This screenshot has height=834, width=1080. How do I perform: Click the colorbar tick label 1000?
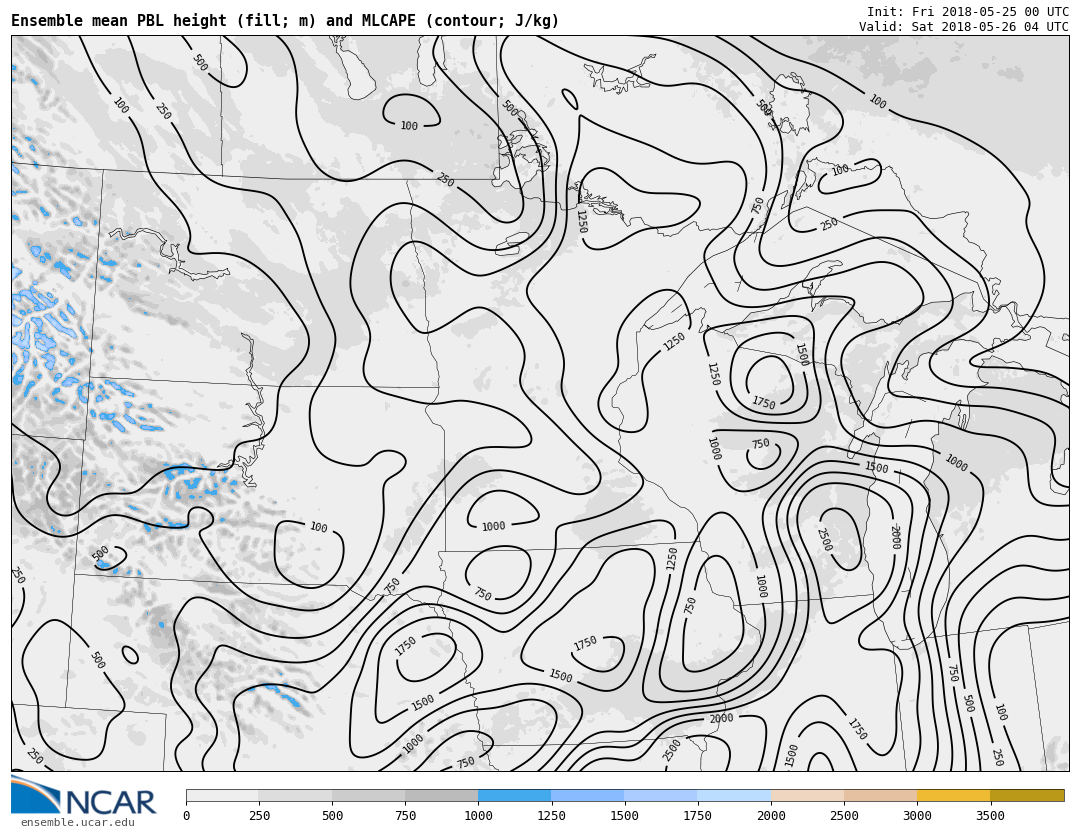pyautogui.click(x=478, y=816)
